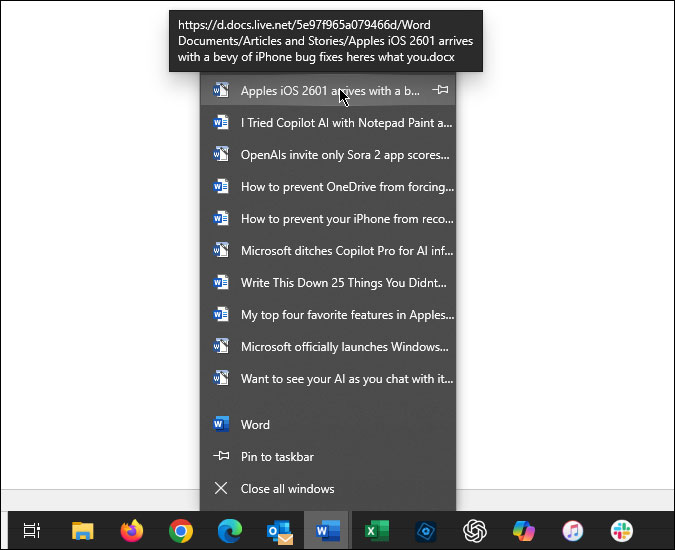Open the ChatGPT app from the taskbar
Screen dimensions: 675x550
474,531
